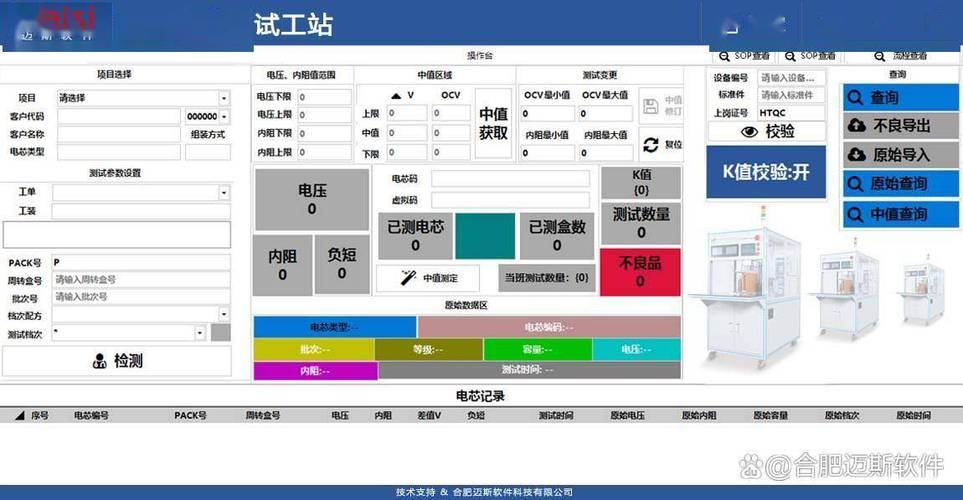Screen dimensions: 963x500
Task: Click the 差值V column header
Action: 429,415
